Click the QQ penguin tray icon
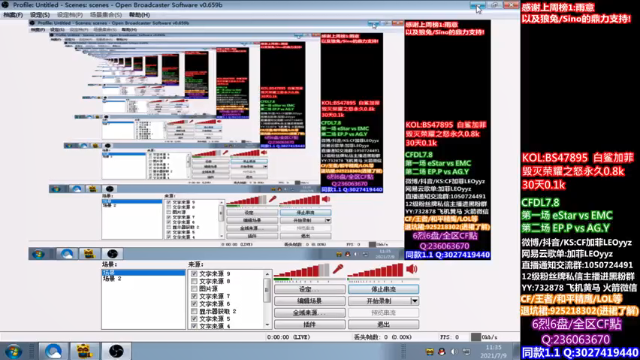Screen dimensions: 640x360 [441, 351]
